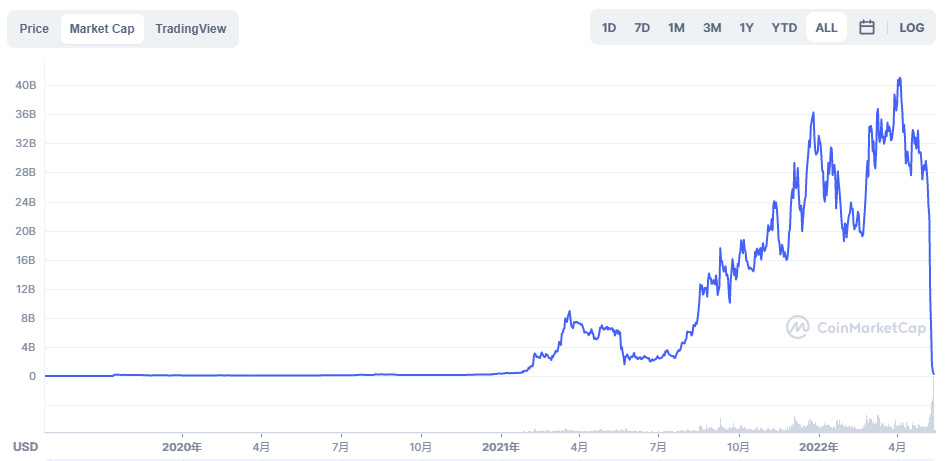This screenshot has width=948, height=461.
Task: Click the USD currency label
Action: pos(25,447)
